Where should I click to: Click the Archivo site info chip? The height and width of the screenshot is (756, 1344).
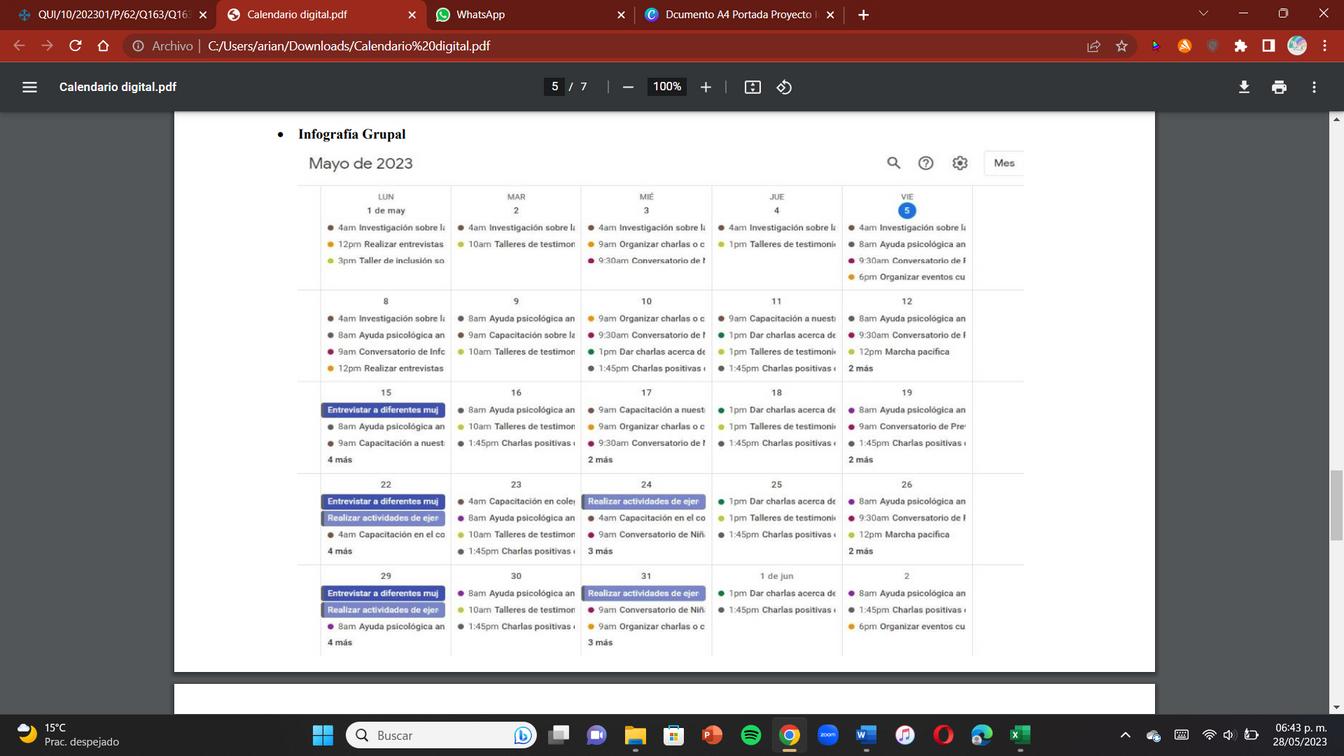coord(163,46)
